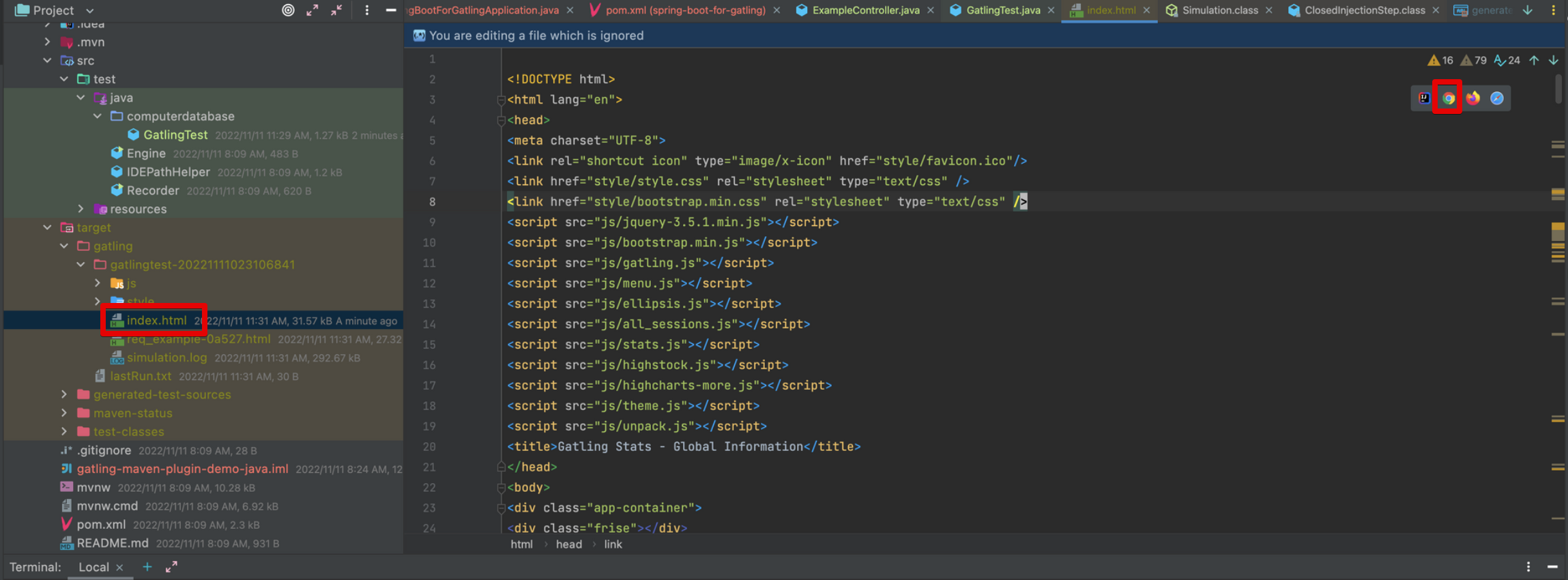Viewport: 1568px width, 580px height.
Task: Maximize the Terminal panel with expand icon
Action: pyautogui.click(x=171, y=567)
